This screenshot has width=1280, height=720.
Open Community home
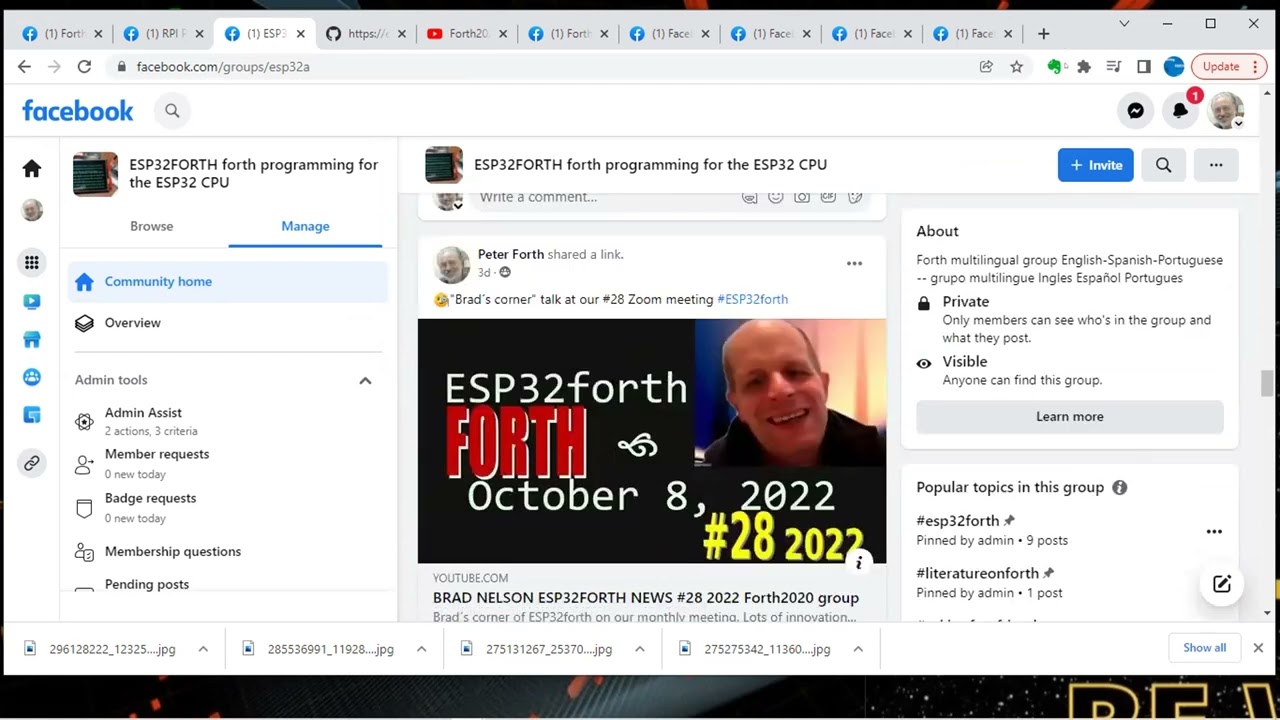[x=228, y=282]
